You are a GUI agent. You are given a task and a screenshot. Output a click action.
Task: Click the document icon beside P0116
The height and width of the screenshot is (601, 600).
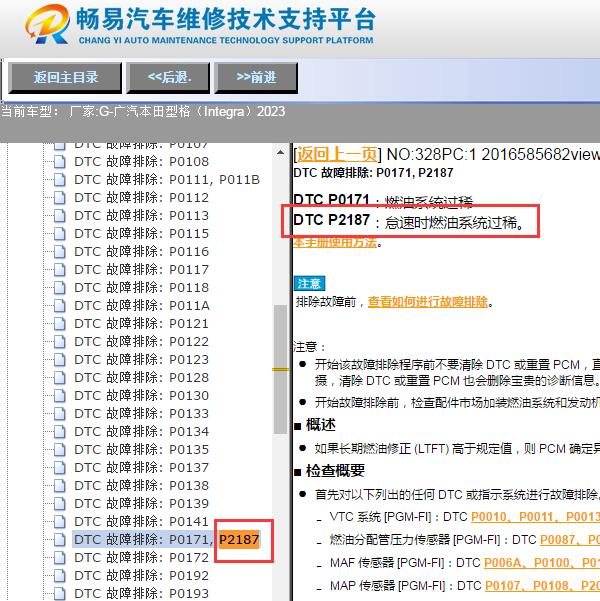coord(59,252)
